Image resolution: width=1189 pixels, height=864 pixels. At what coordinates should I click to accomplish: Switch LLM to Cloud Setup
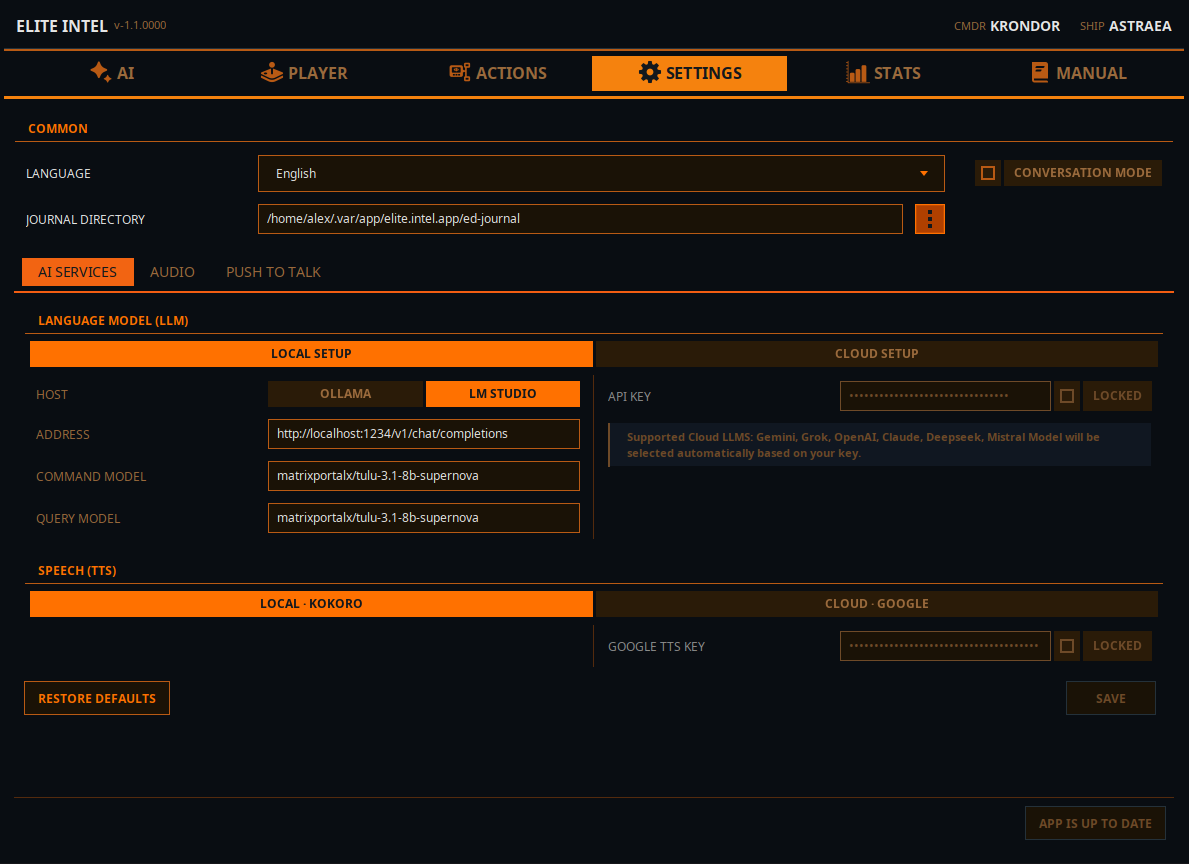(x=877, y=353)
